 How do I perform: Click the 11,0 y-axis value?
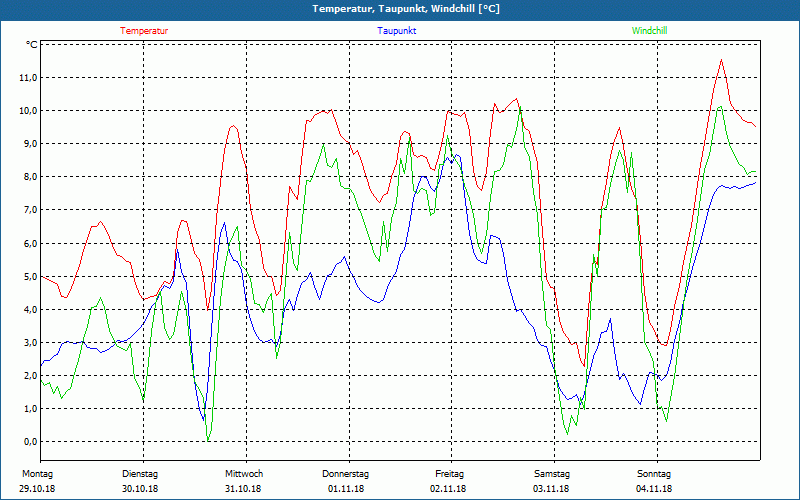28,78
